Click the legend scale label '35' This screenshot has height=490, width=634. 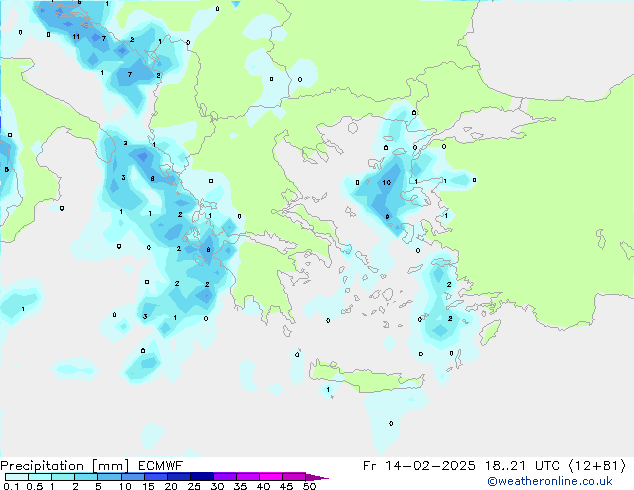241,486
